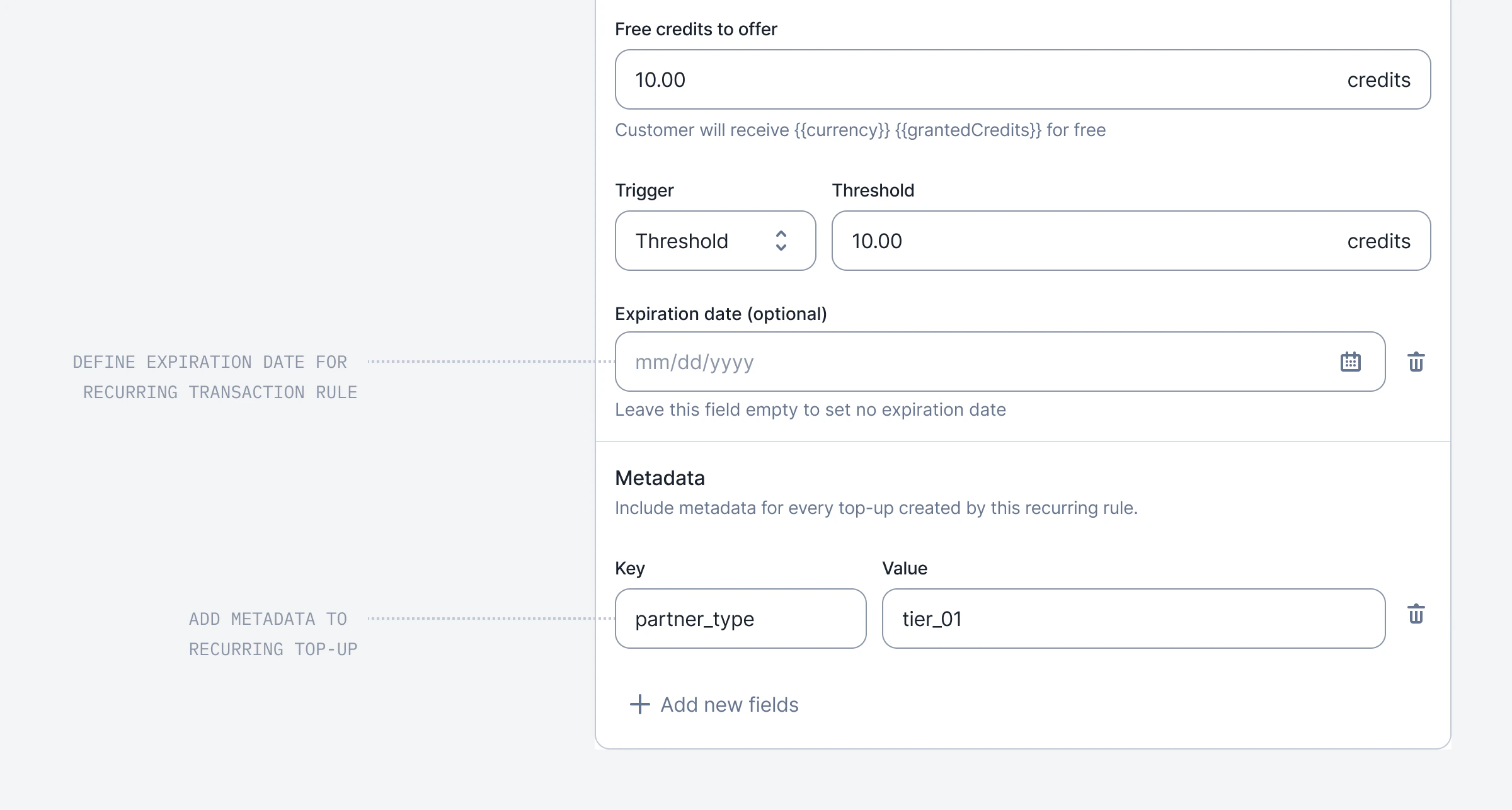Click Add new fields button
Screen dimensions: 1512x810
[714, 704]
